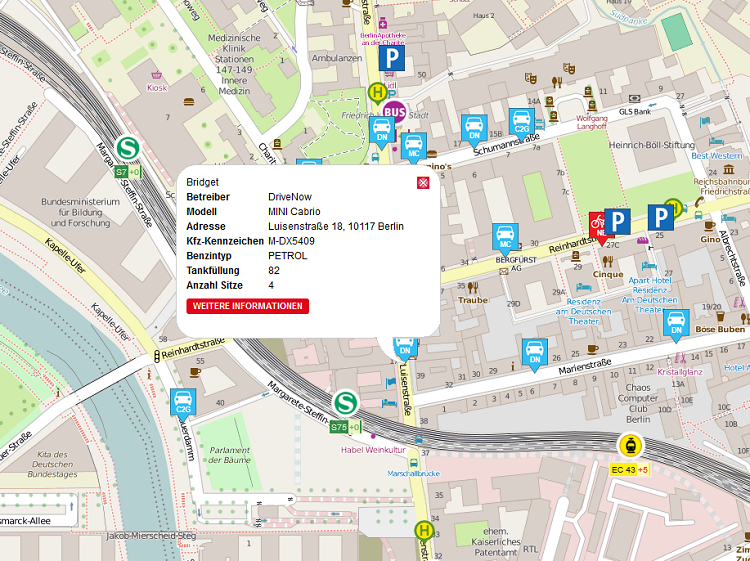
Task: Open the DN marker near Böse Buben
Action: coord(677,323)
